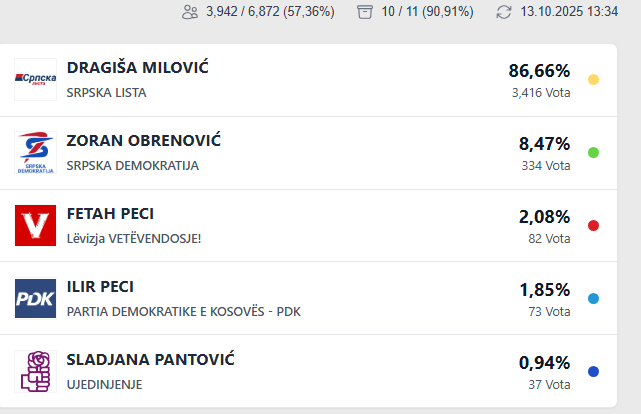The height and width of the screenshot is (414, 641).
Task: Click the Ujedinjenje party logo
Action: coord(35,371)
